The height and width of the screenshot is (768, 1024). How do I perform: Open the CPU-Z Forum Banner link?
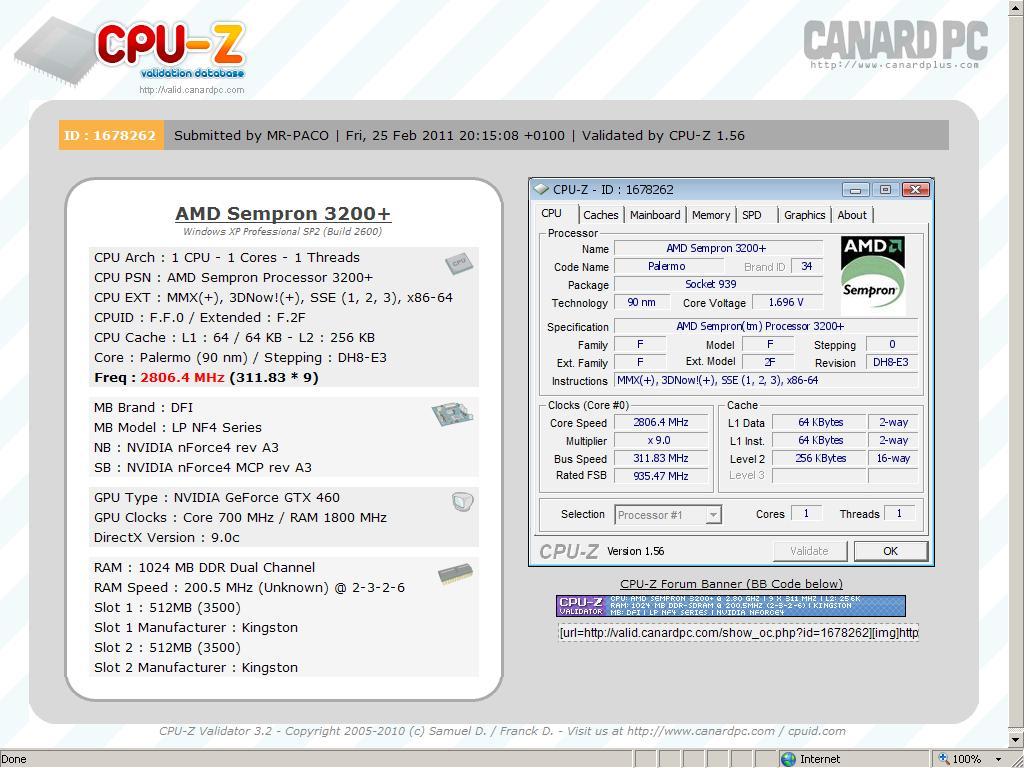(731, 584)
